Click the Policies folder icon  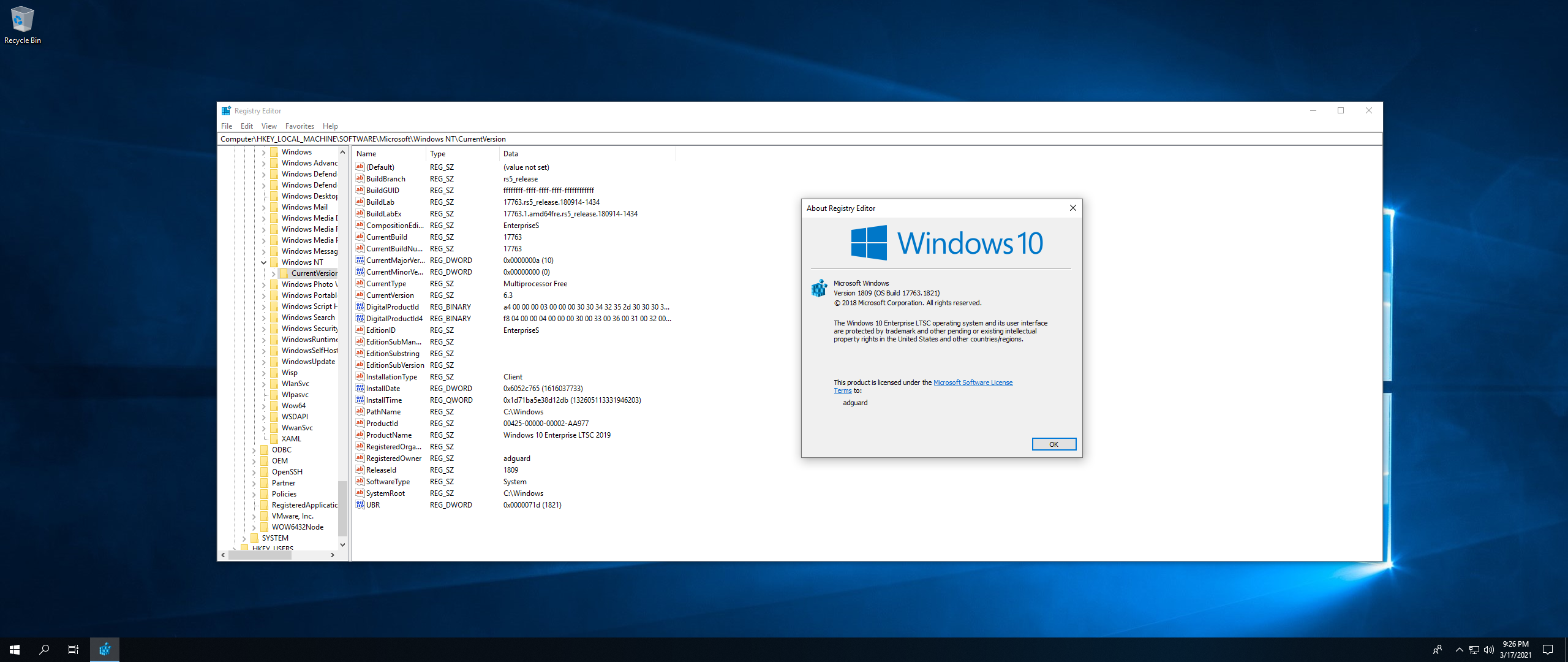point(265,494)
